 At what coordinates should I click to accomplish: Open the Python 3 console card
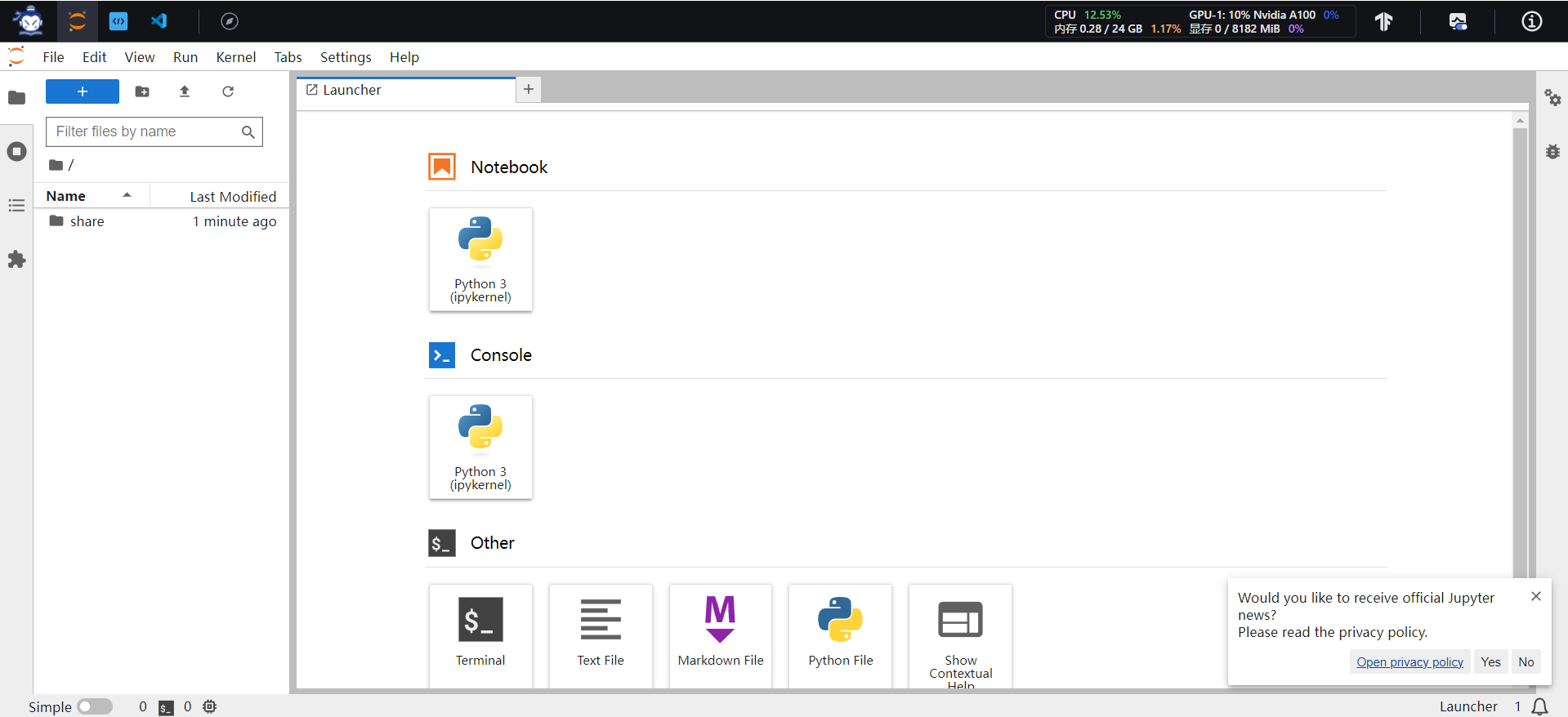pyautogui.click(x=480, y=447)
